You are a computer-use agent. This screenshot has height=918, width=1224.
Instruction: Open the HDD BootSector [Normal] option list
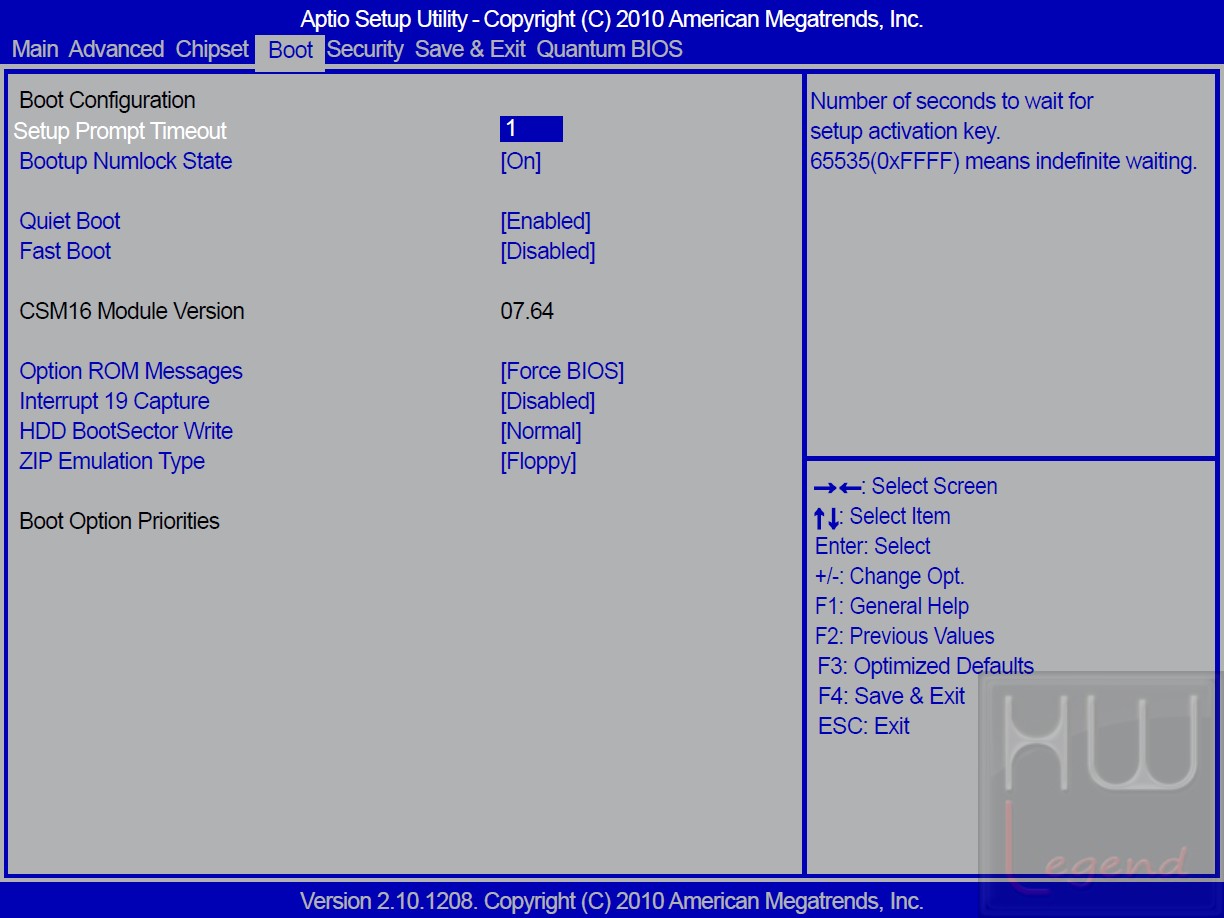541,431
